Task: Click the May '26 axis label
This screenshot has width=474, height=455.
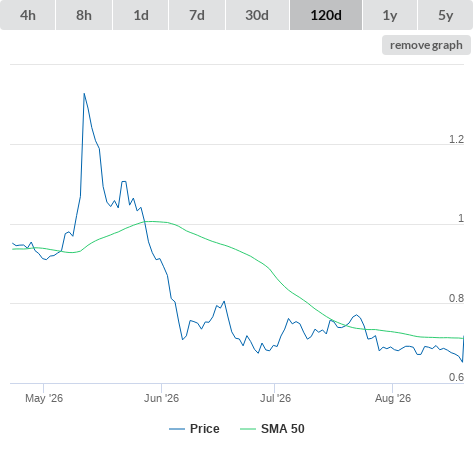Action: pos(44,398)
